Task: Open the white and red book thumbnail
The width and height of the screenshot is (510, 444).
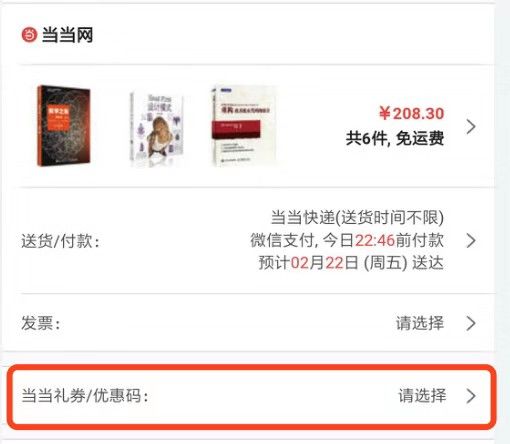Action: tap(245, 126)
